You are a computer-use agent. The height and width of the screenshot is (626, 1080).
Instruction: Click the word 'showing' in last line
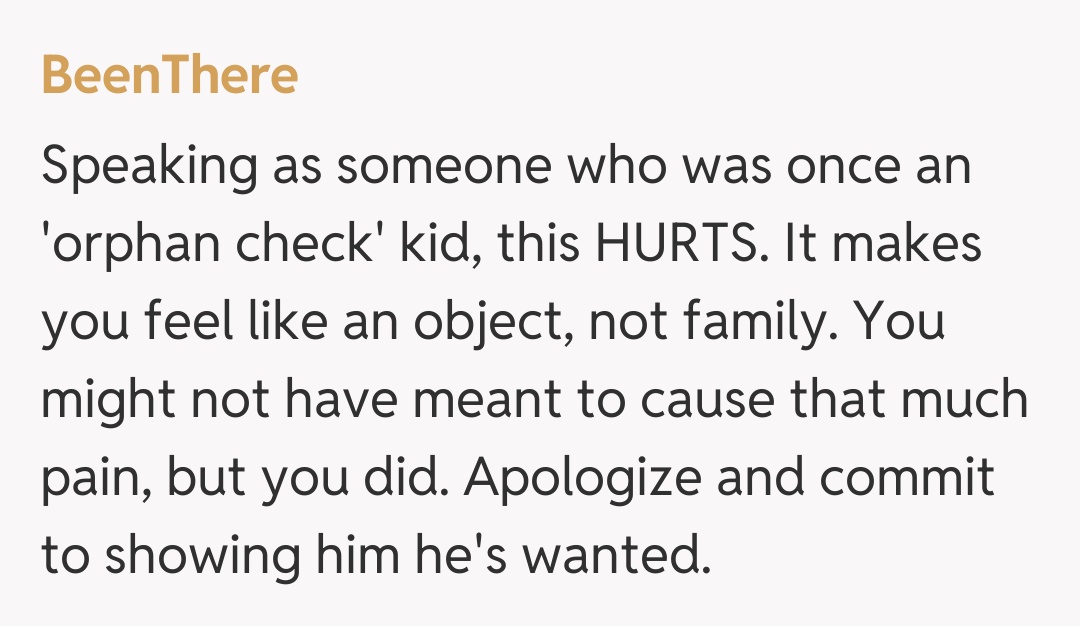point(204,557)
